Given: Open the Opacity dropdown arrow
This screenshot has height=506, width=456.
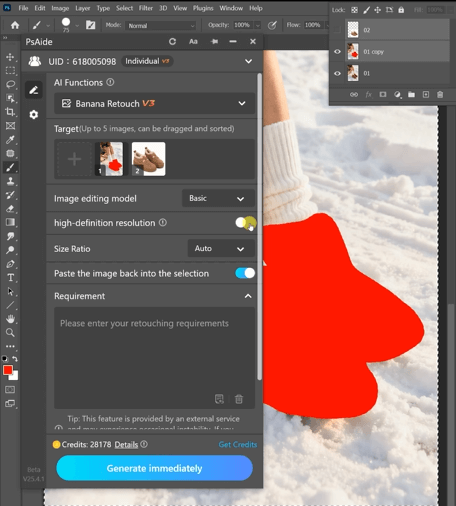Looking at the screenshot, I should click(258, 25).
